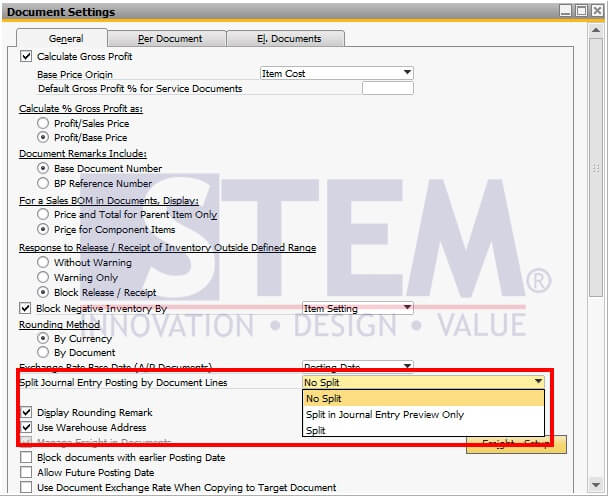Screen dimensions: 608x496
Task: Select By Currency rounding method
Action: click(43, 338)
